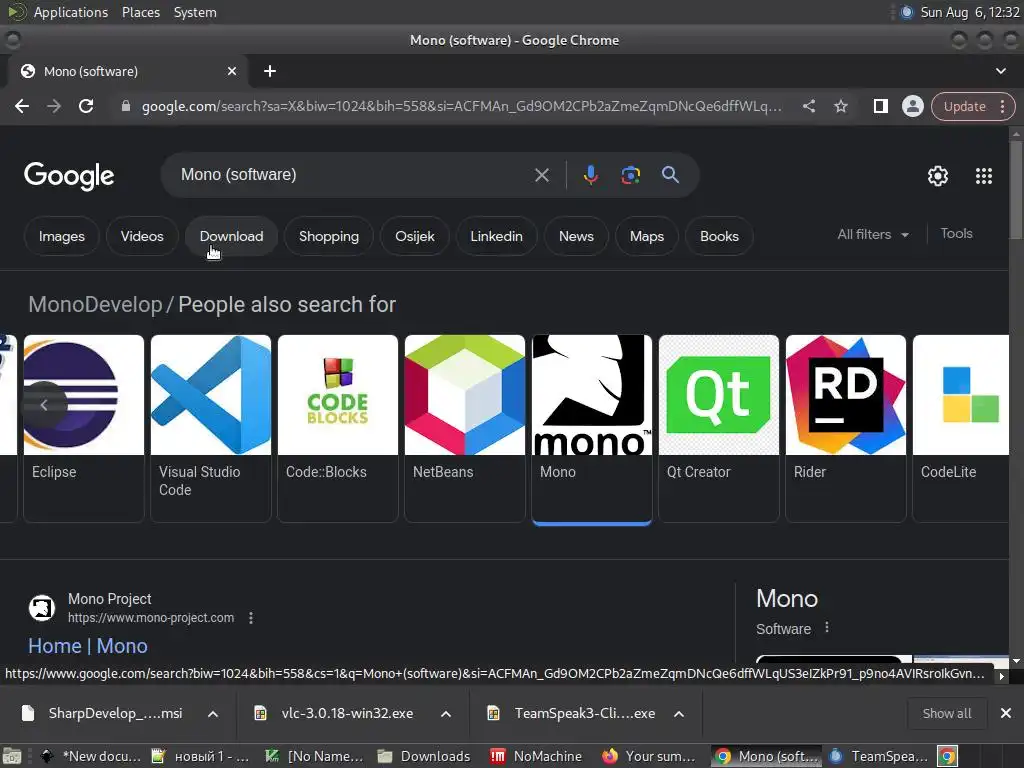This screenshot has height=768, width=1024.
Task: View site information lock icon
Action: click(x=126, y=106)
